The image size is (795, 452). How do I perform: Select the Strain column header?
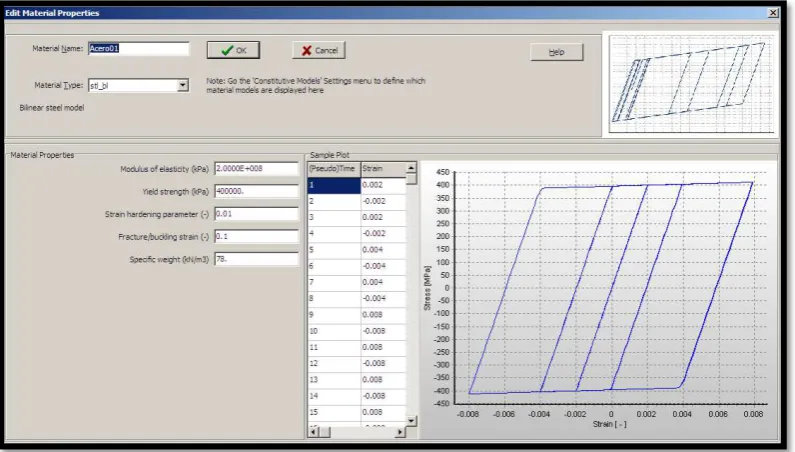tap(383, 168)
